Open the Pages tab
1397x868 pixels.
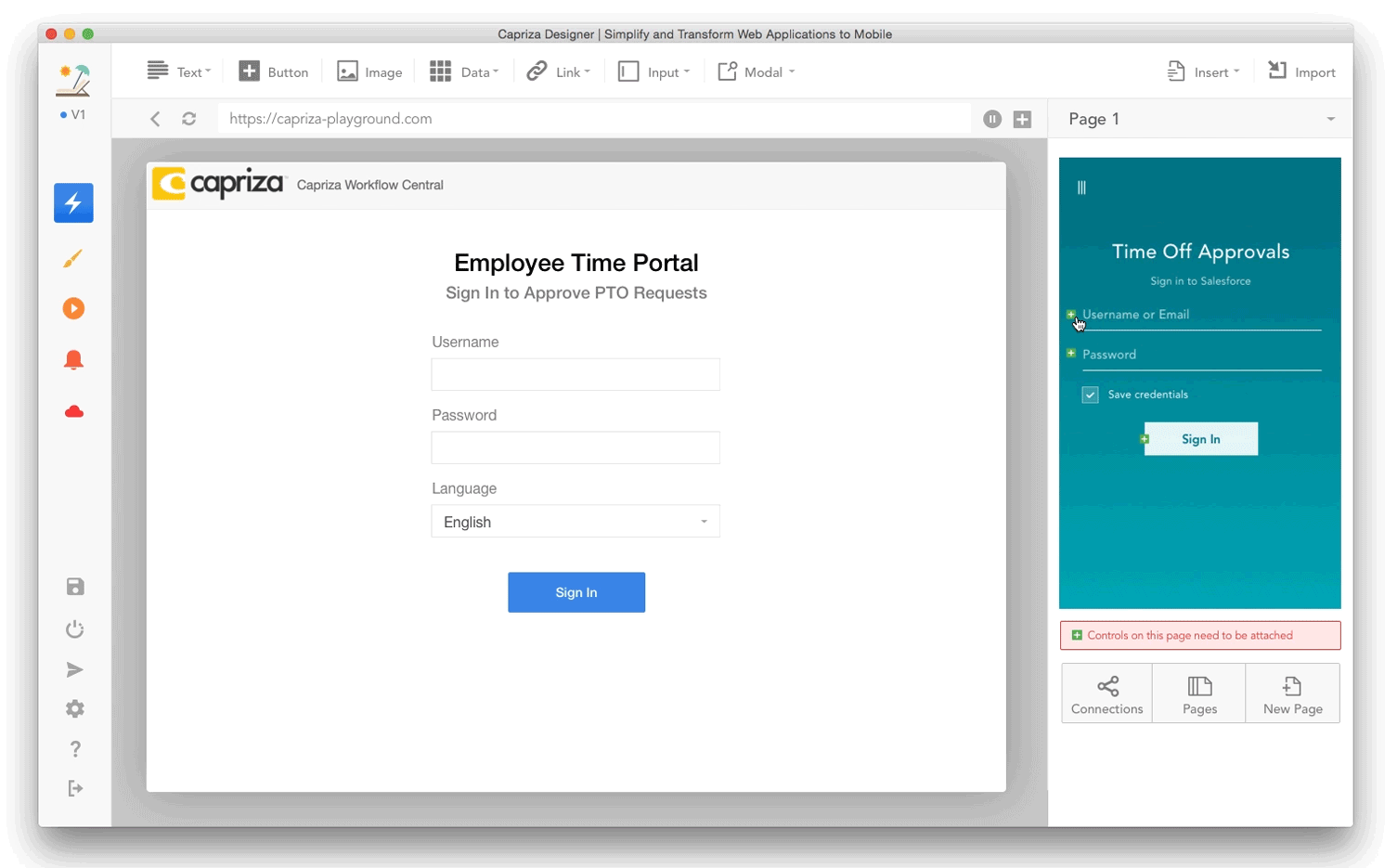pos(1199,693)
